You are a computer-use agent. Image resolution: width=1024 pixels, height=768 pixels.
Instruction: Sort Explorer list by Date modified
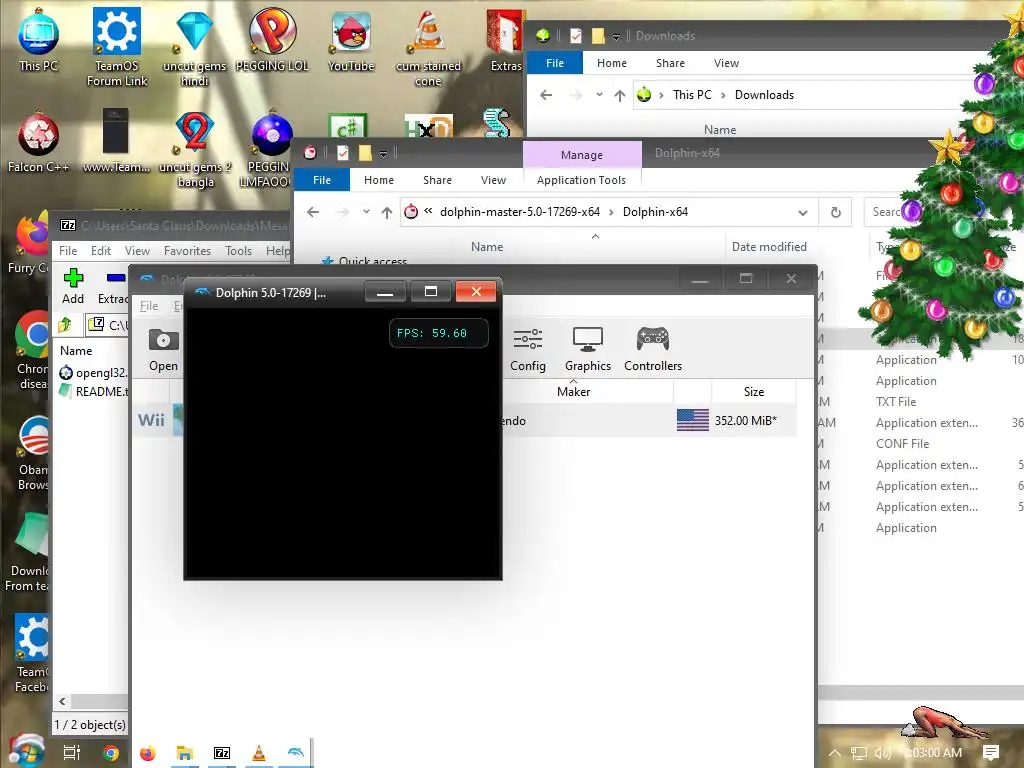coord(769,247)
